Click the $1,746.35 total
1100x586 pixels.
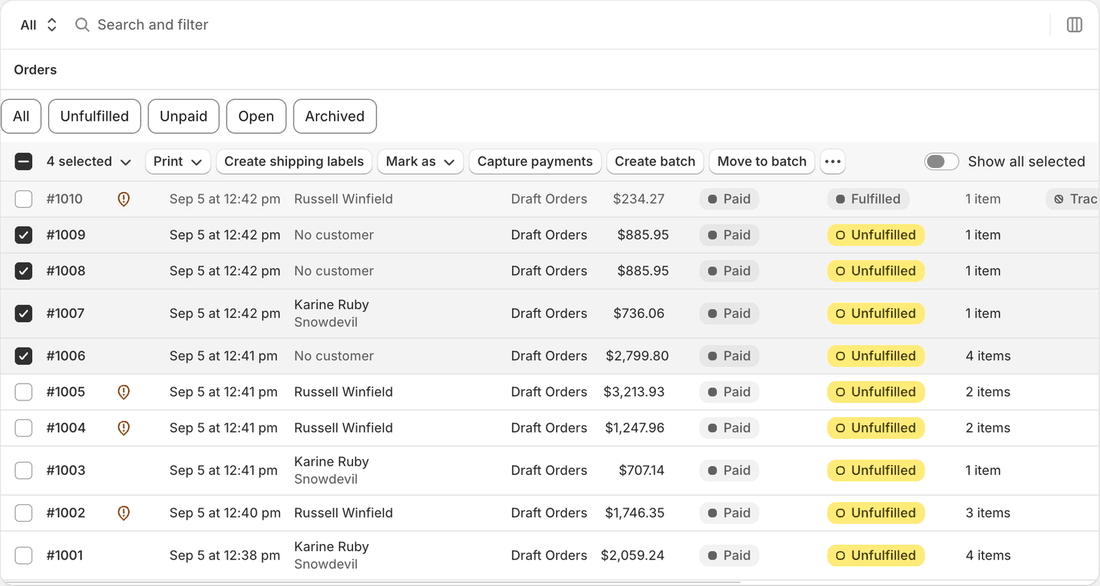tap(634, 513)
